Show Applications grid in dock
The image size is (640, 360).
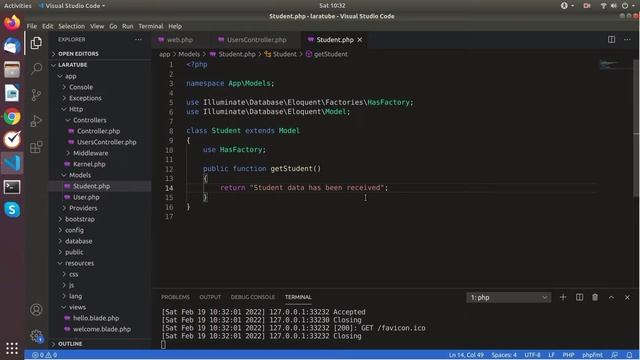12,348
